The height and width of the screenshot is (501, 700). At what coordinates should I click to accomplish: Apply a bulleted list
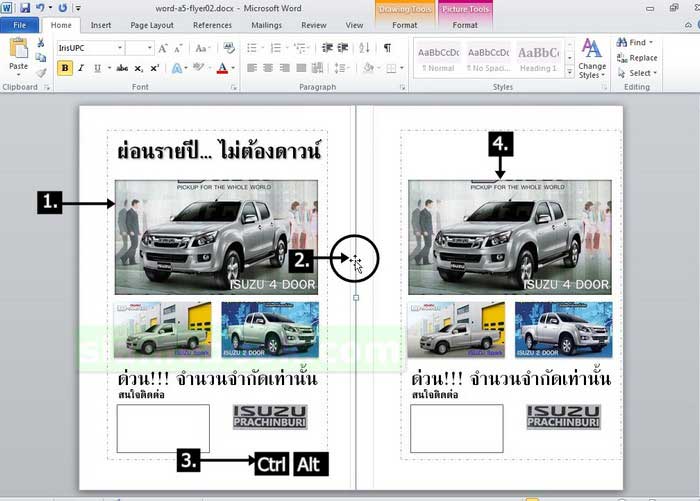point(252,48)
